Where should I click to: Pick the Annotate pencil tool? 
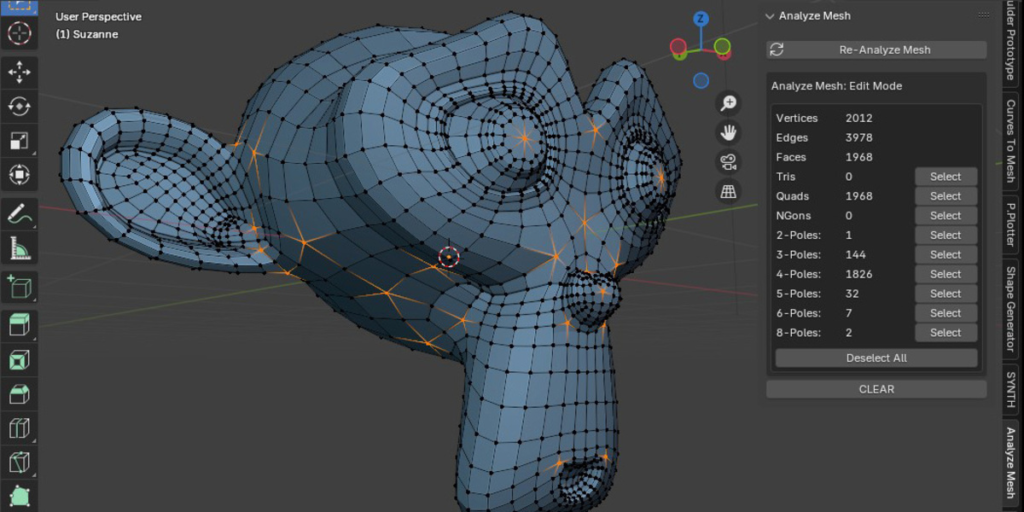[x=19, y=214]
